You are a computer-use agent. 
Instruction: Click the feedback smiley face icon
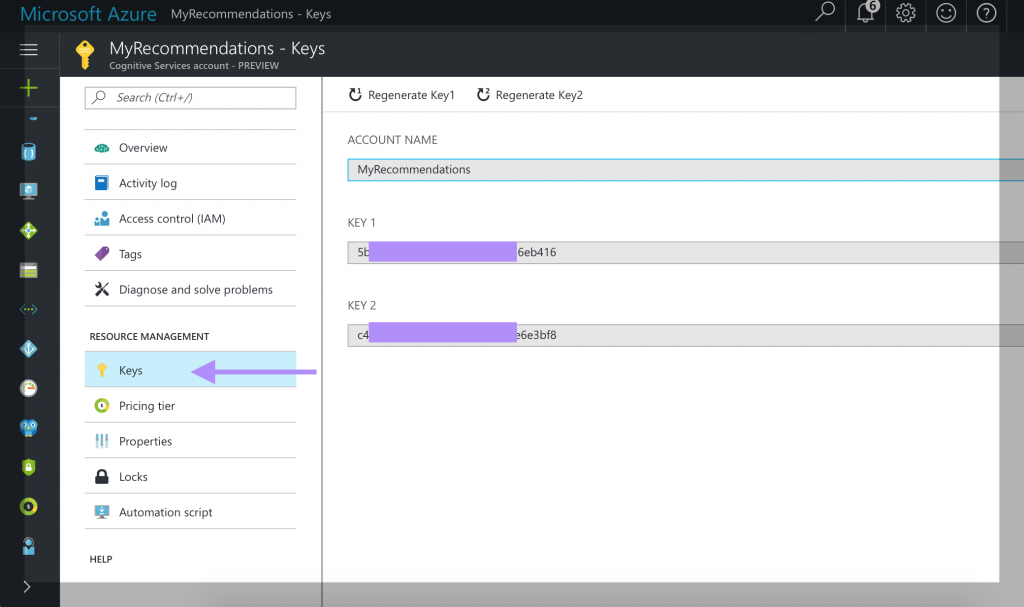946,13
